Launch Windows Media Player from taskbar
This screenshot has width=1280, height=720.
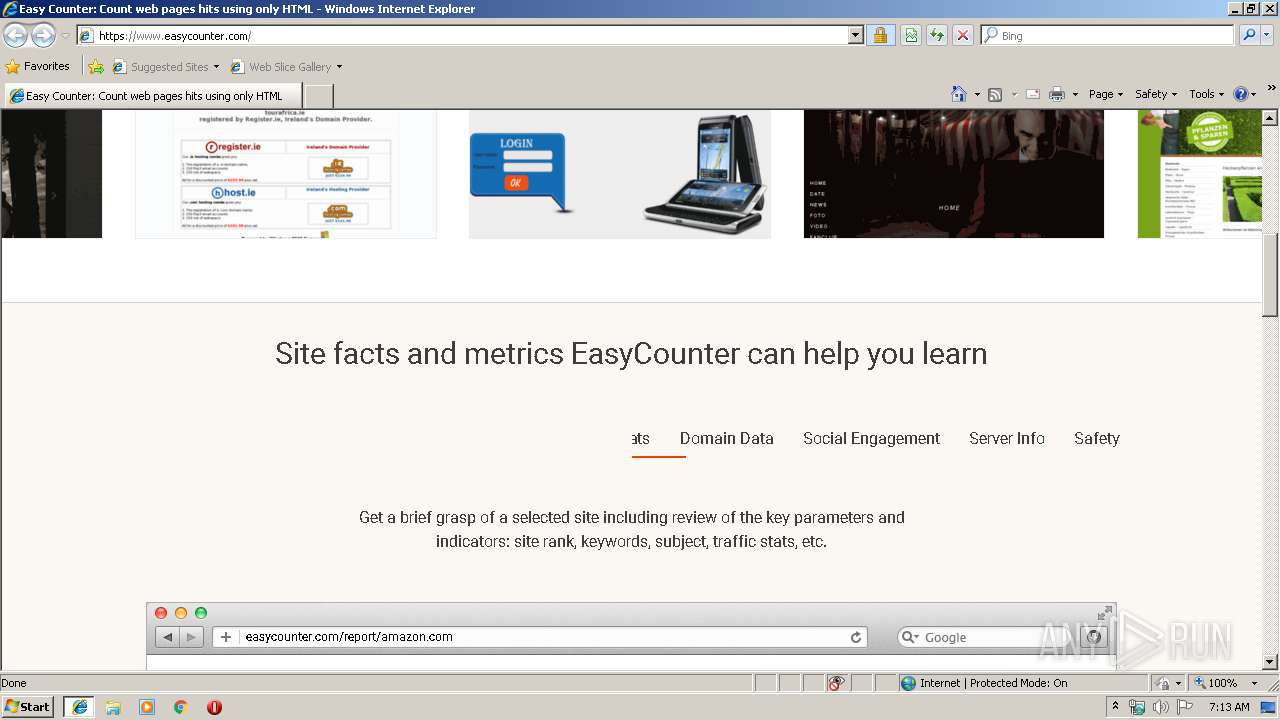[147, 707]
